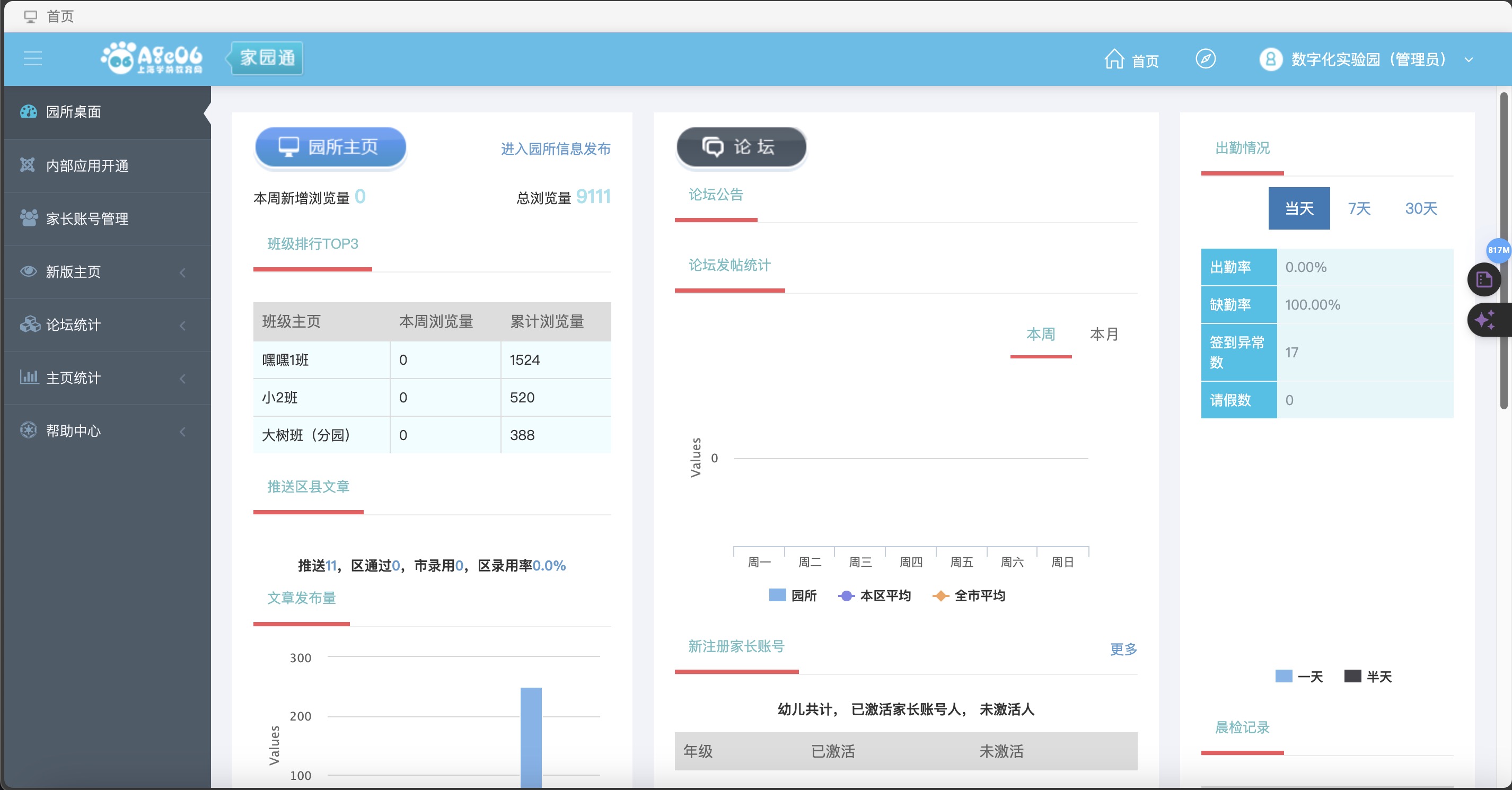Open the 首页 browser tab
This screenshot has width=1512, height=790.
pyautogui.click(x=49, y=16)
